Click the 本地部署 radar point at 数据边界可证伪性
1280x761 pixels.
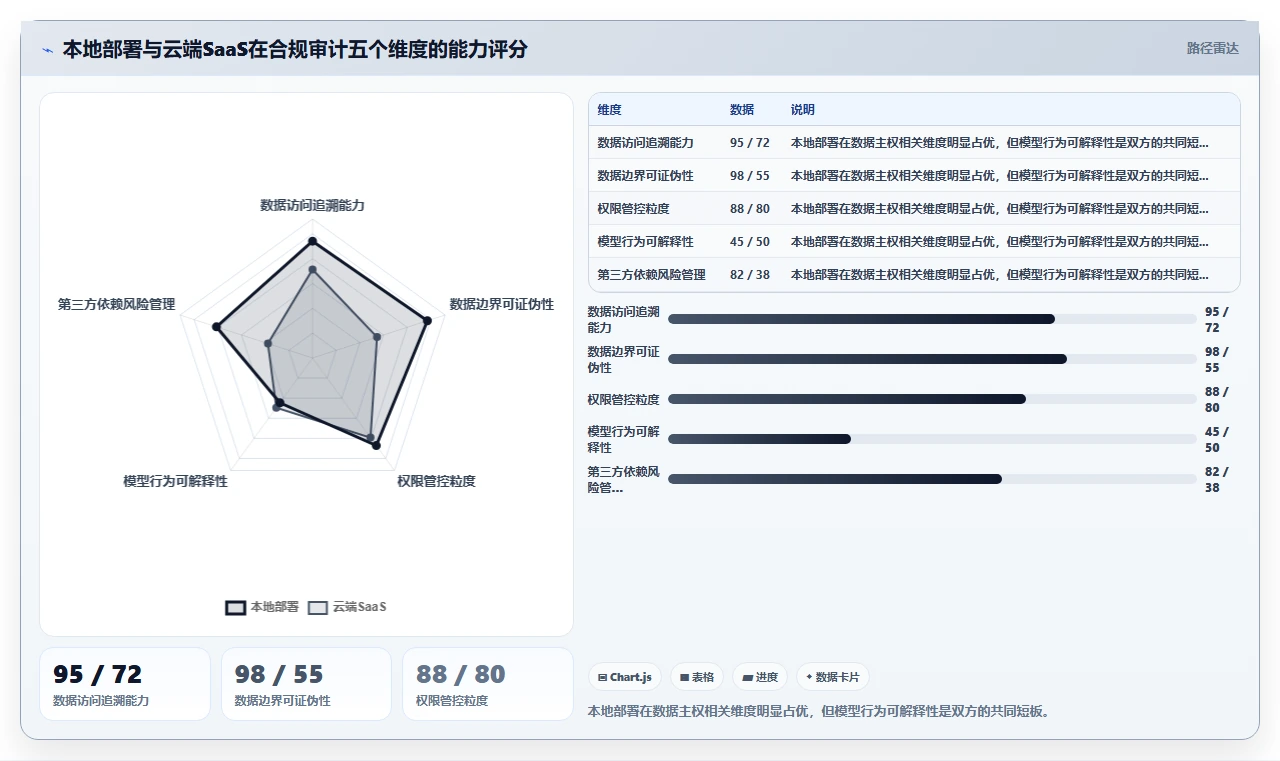tap(427, 320)
